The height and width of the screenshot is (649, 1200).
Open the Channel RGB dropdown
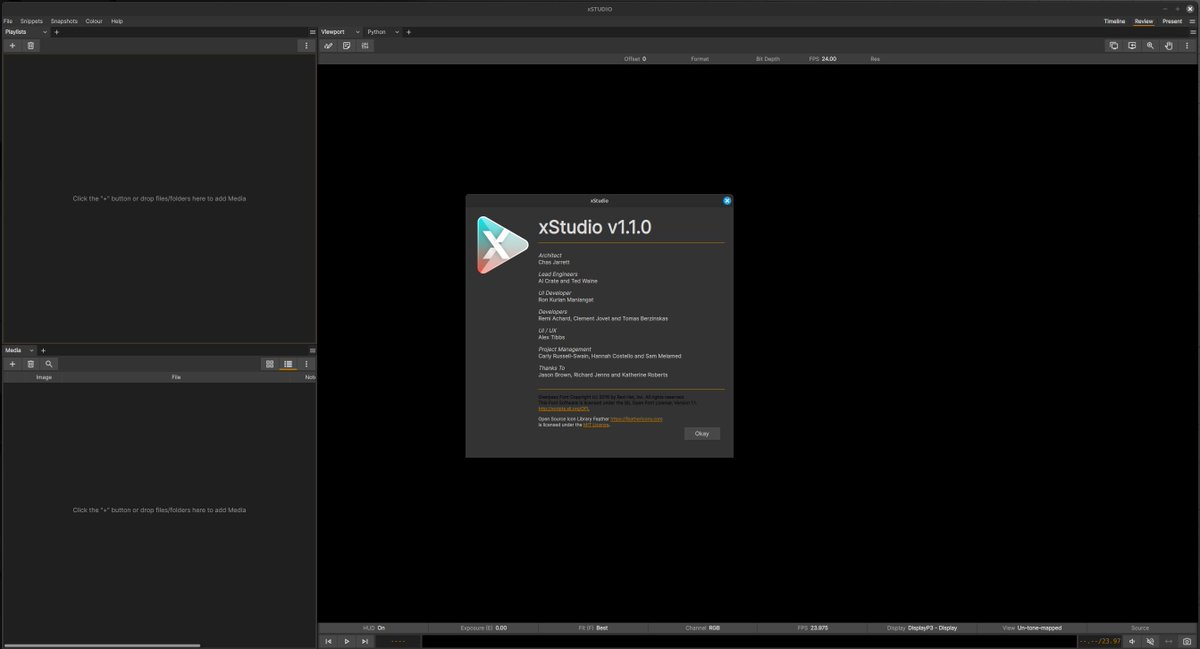coord(703,628)
